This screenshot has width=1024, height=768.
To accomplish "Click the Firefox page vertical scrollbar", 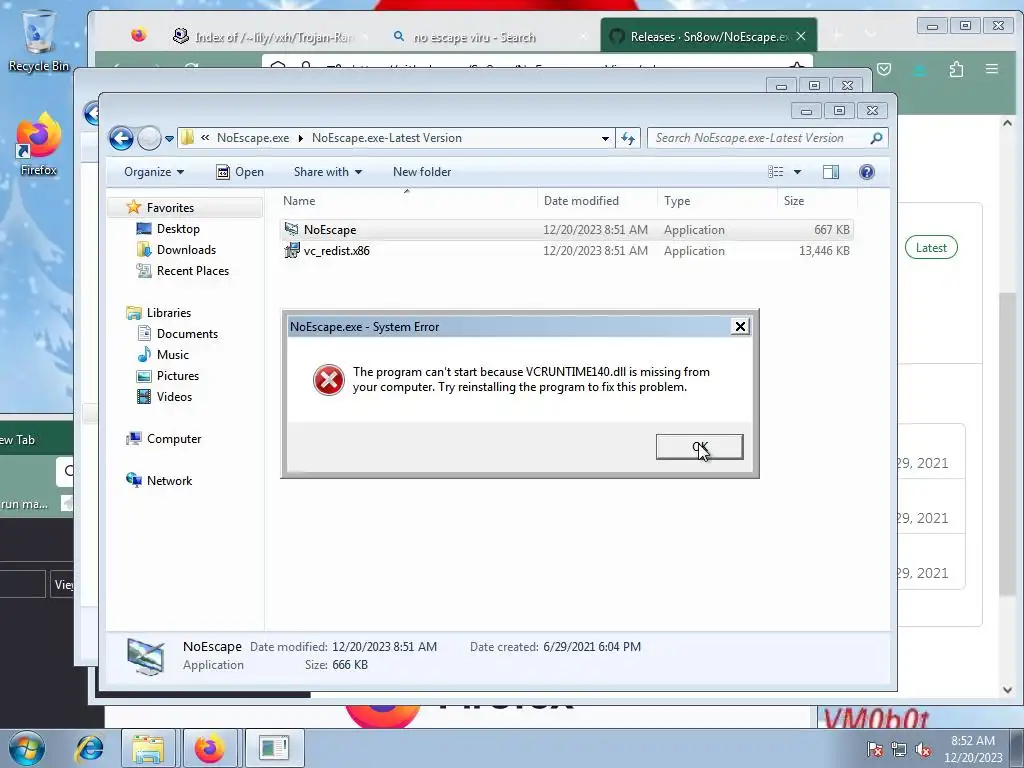I will point(1006,444).
